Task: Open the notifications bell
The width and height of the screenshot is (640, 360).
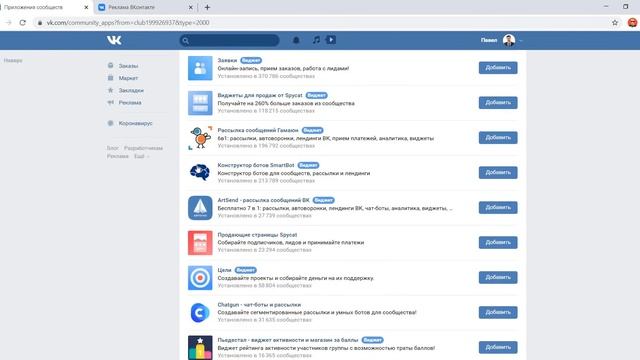Action: click(296, 40)
